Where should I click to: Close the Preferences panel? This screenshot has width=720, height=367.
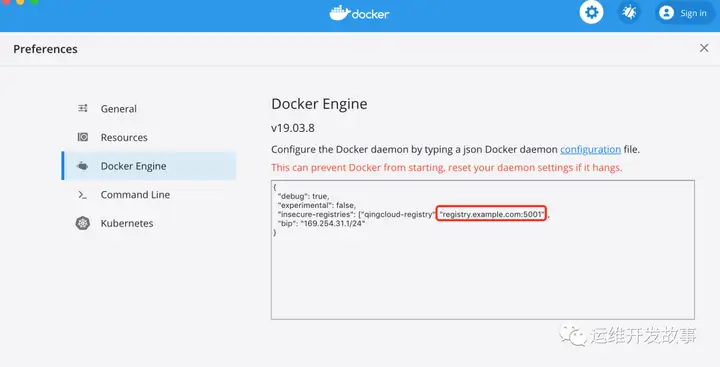click(x=704, y=48)
